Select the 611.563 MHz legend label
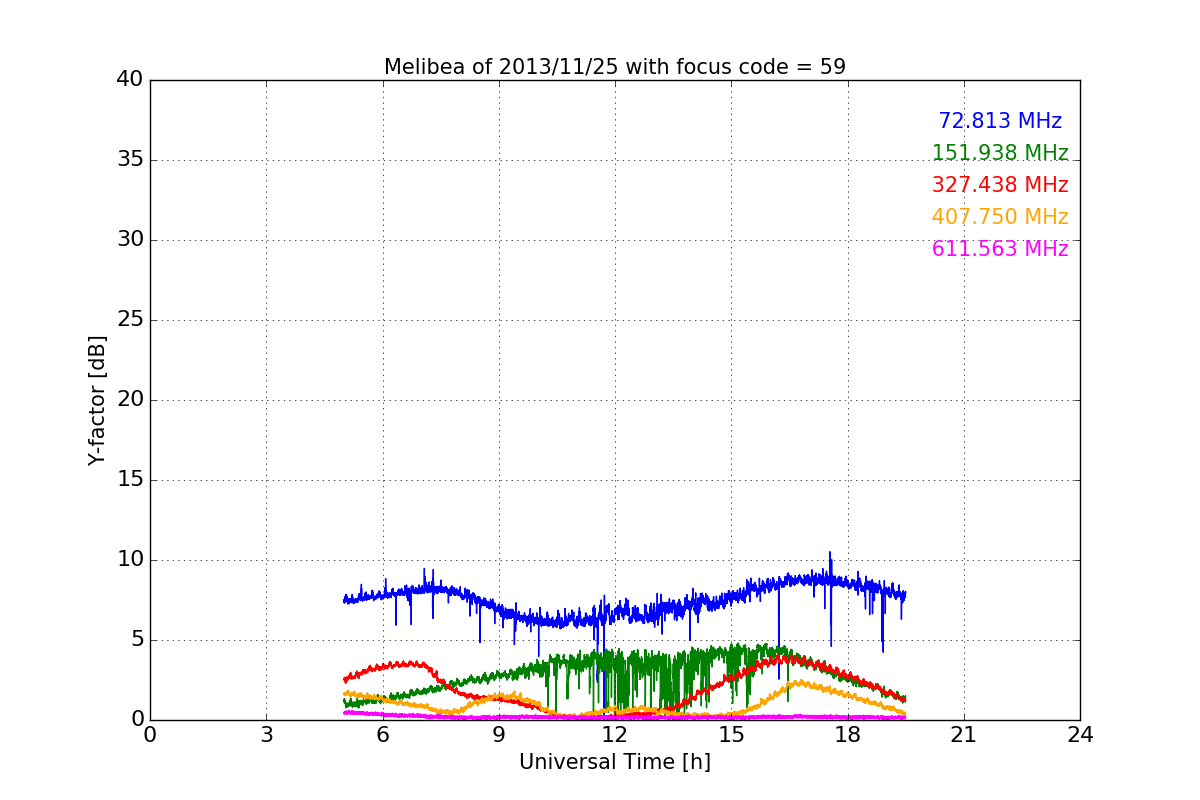The image size is (1200, 800). (x=1000, y=249)
